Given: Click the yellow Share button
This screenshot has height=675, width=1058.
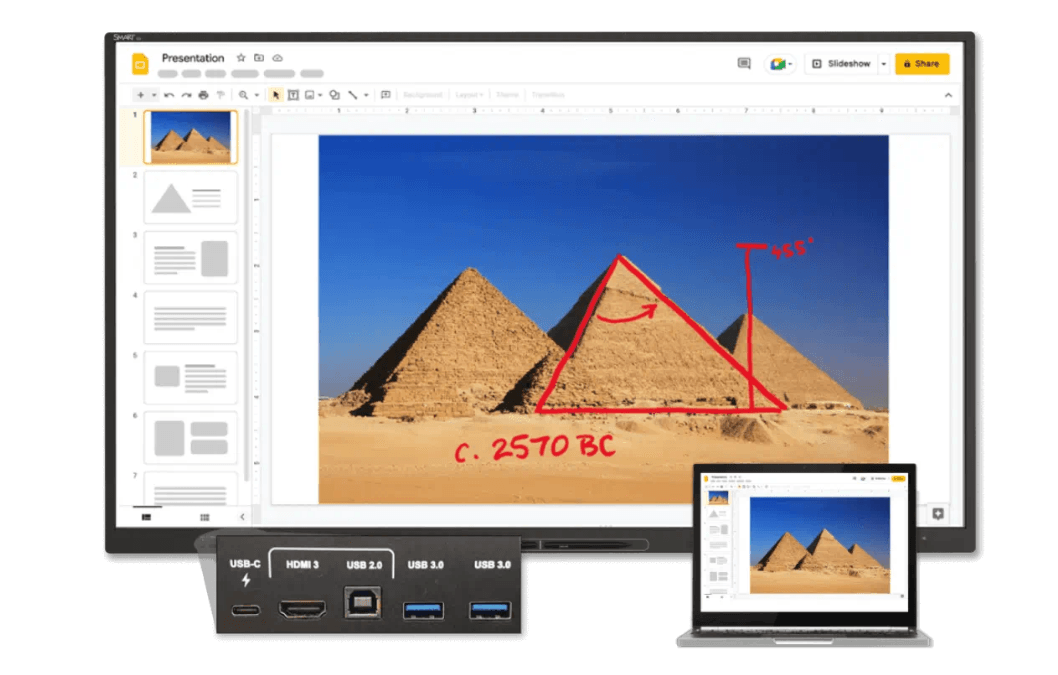Looking at the screenshot, I should pyautogui.click(x=921, y=64).
